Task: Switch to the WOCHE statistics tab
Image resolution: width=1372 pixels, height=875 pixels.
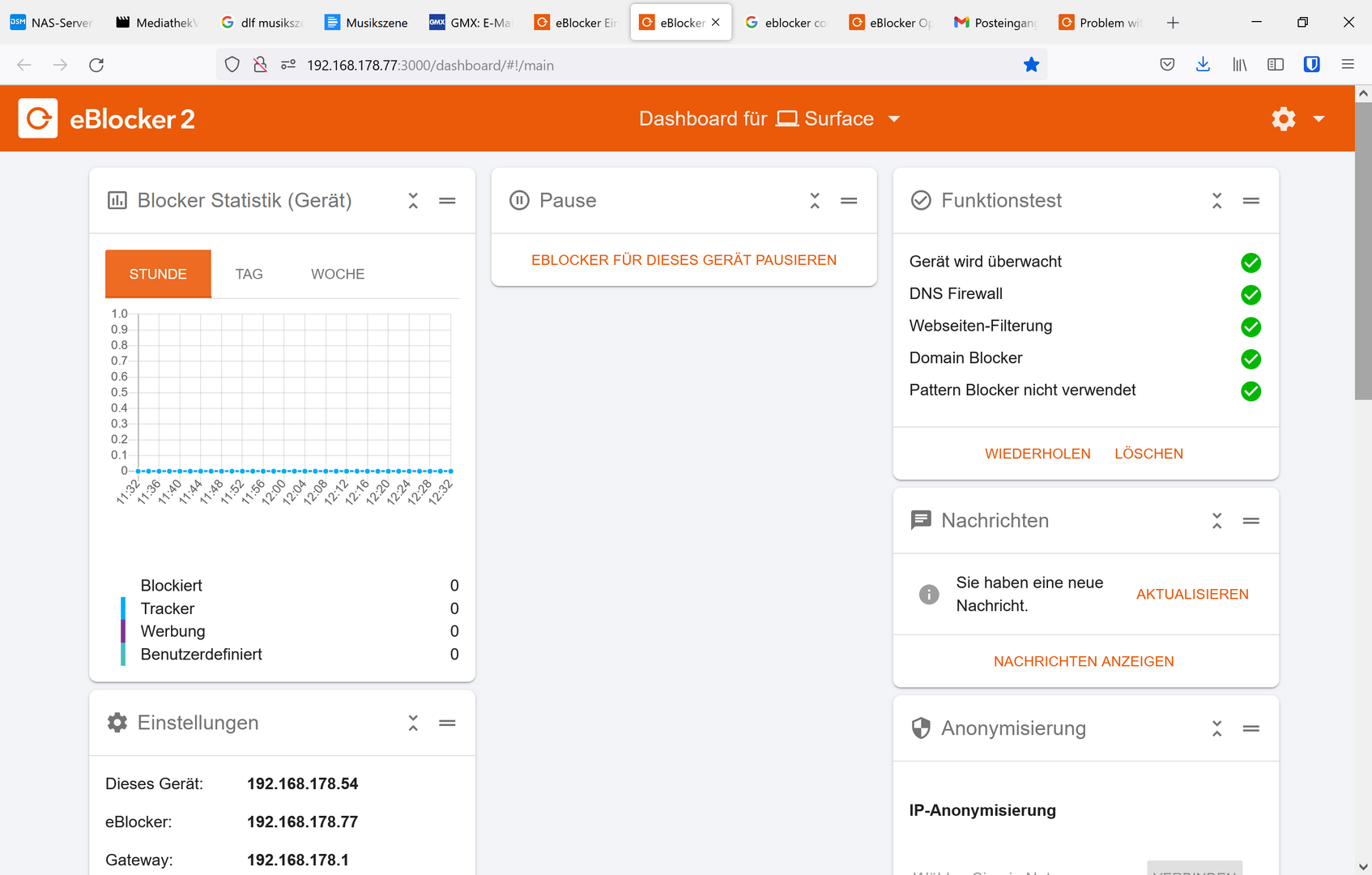Action: tap(338, 274)
